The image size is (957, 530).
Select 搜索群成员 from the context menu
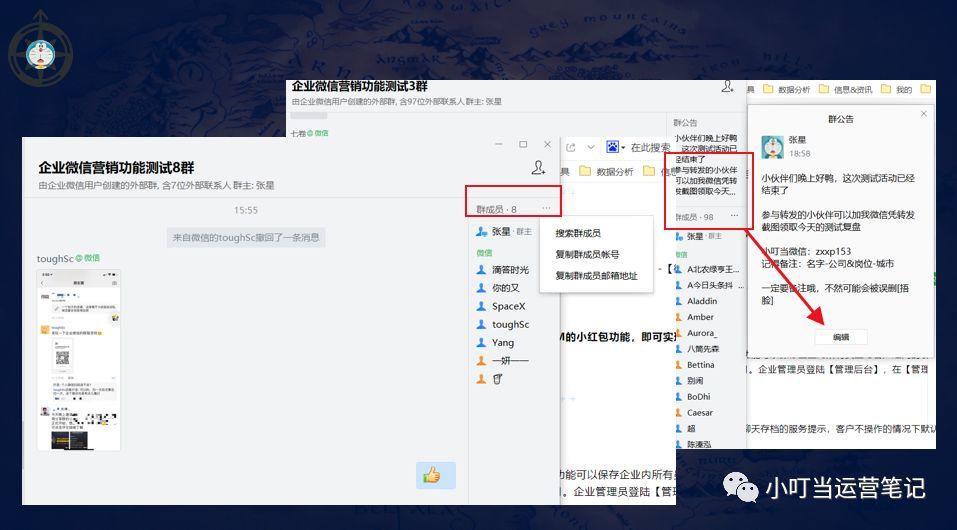(578, 233)
